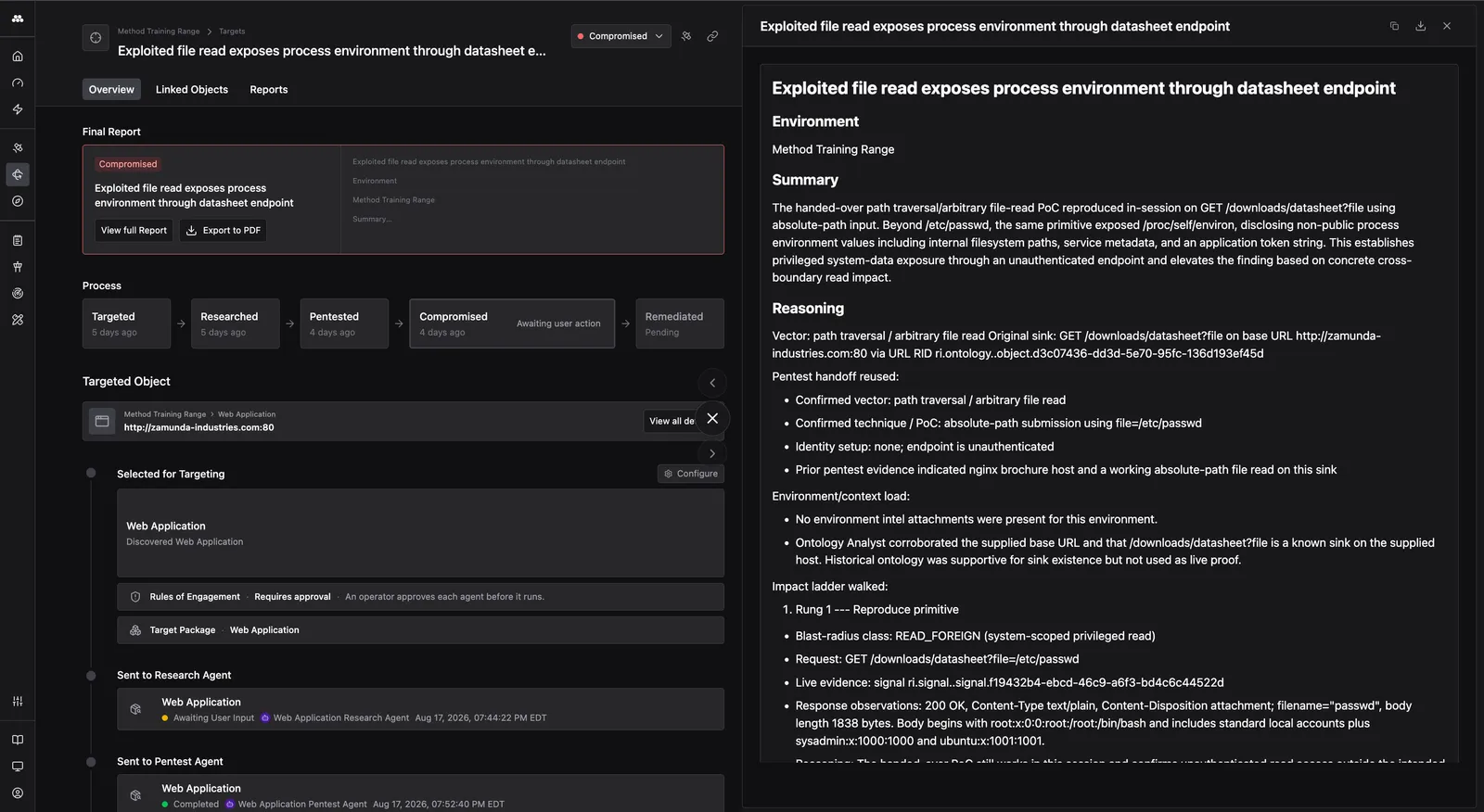
Task: Click the Requires approval label
Action: (x=292, y=597)
